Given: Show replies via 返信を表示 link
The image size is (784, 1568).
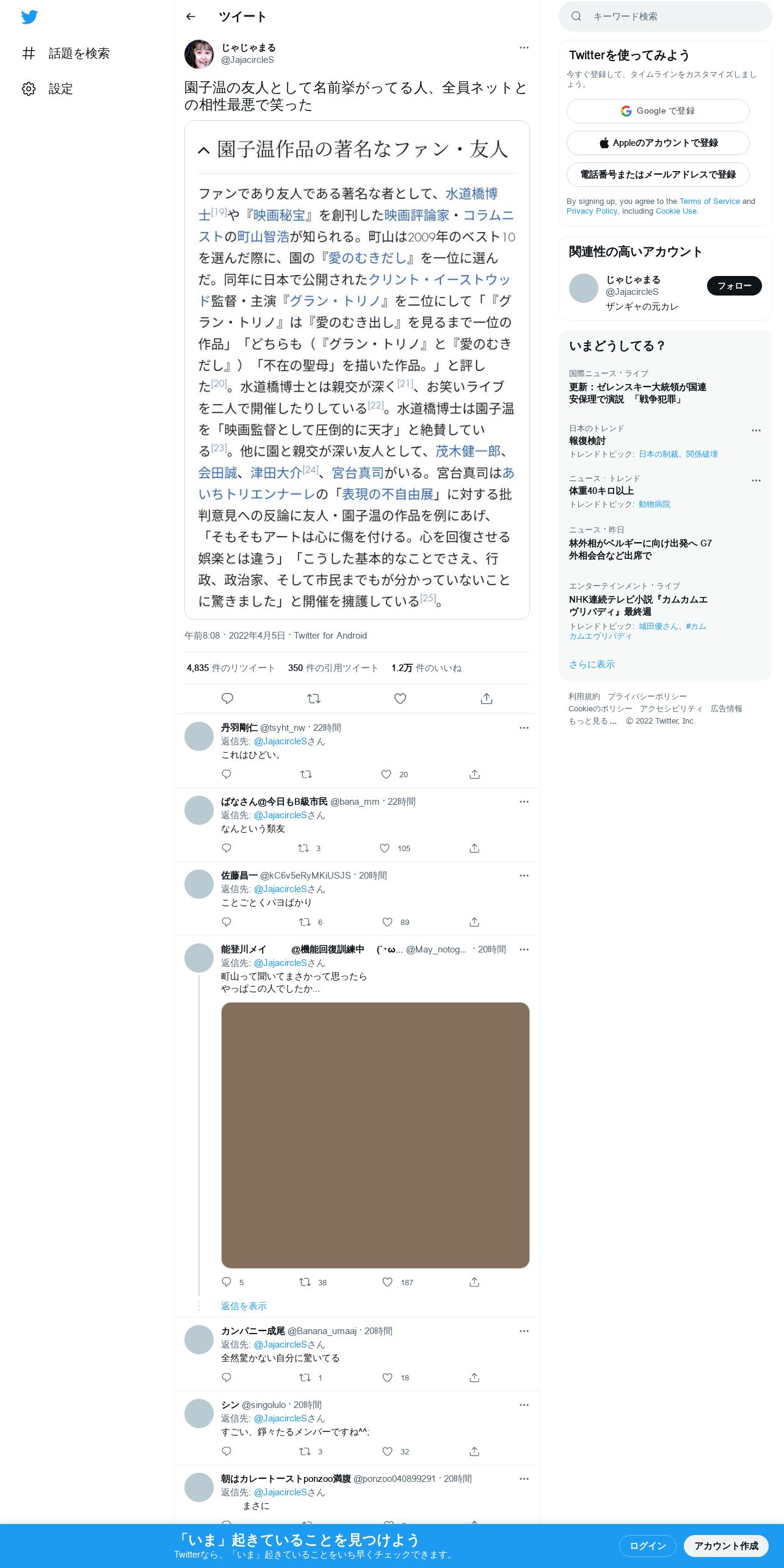Looking at the screenshot, I should tap(244, 1305).
